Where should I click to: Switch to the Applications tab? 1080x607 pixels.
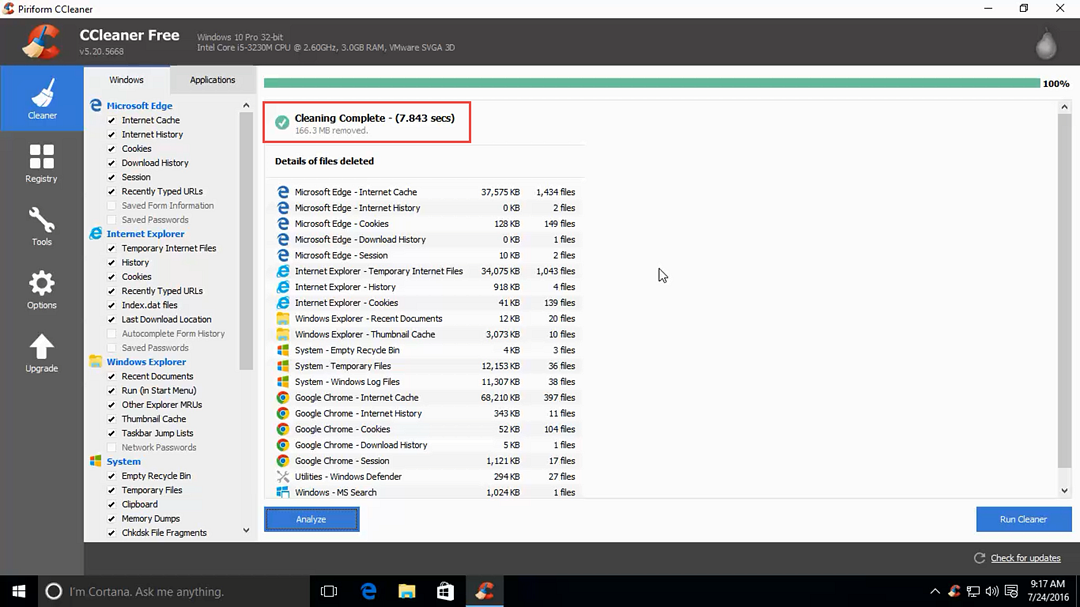click(x=213, y=80)
